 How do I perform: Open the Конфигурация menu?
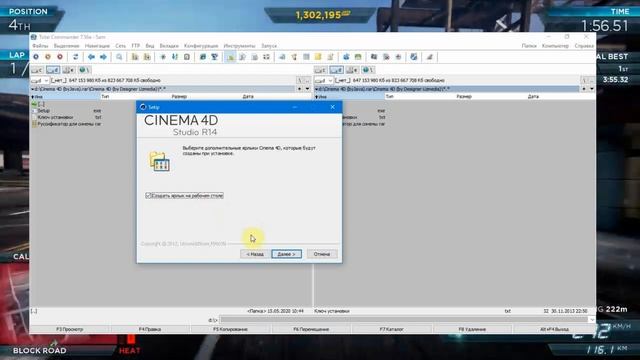click(201, 46)
